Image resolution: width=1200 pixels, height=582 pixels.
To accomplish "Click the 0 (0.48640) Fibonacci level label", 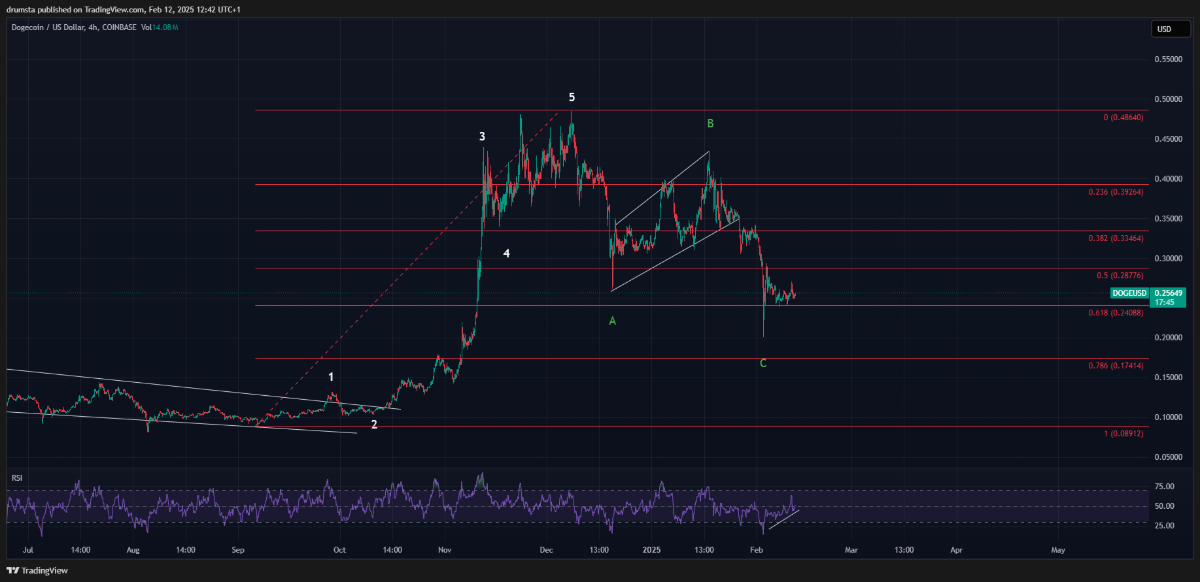I will tap(1122, 117).
